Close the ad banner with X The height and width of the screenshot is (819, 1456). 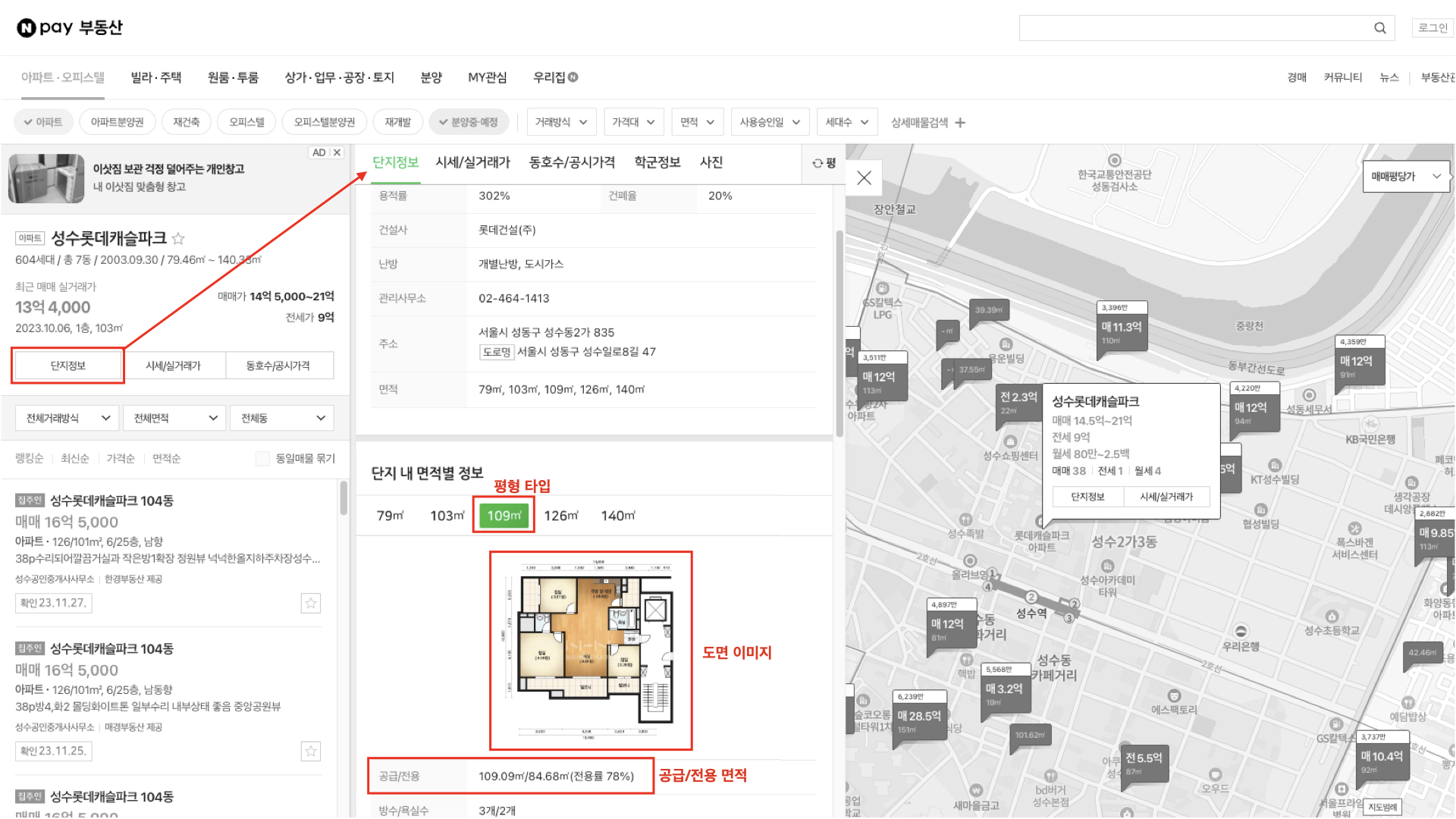[337, 152]
